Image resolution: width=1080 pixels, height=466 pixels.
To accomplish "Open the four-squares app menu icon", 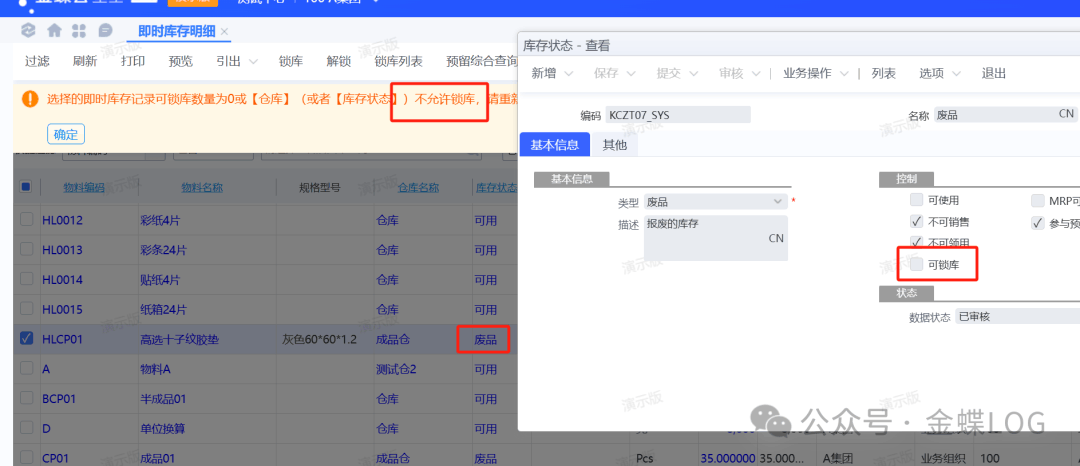I will click(81, 31).
